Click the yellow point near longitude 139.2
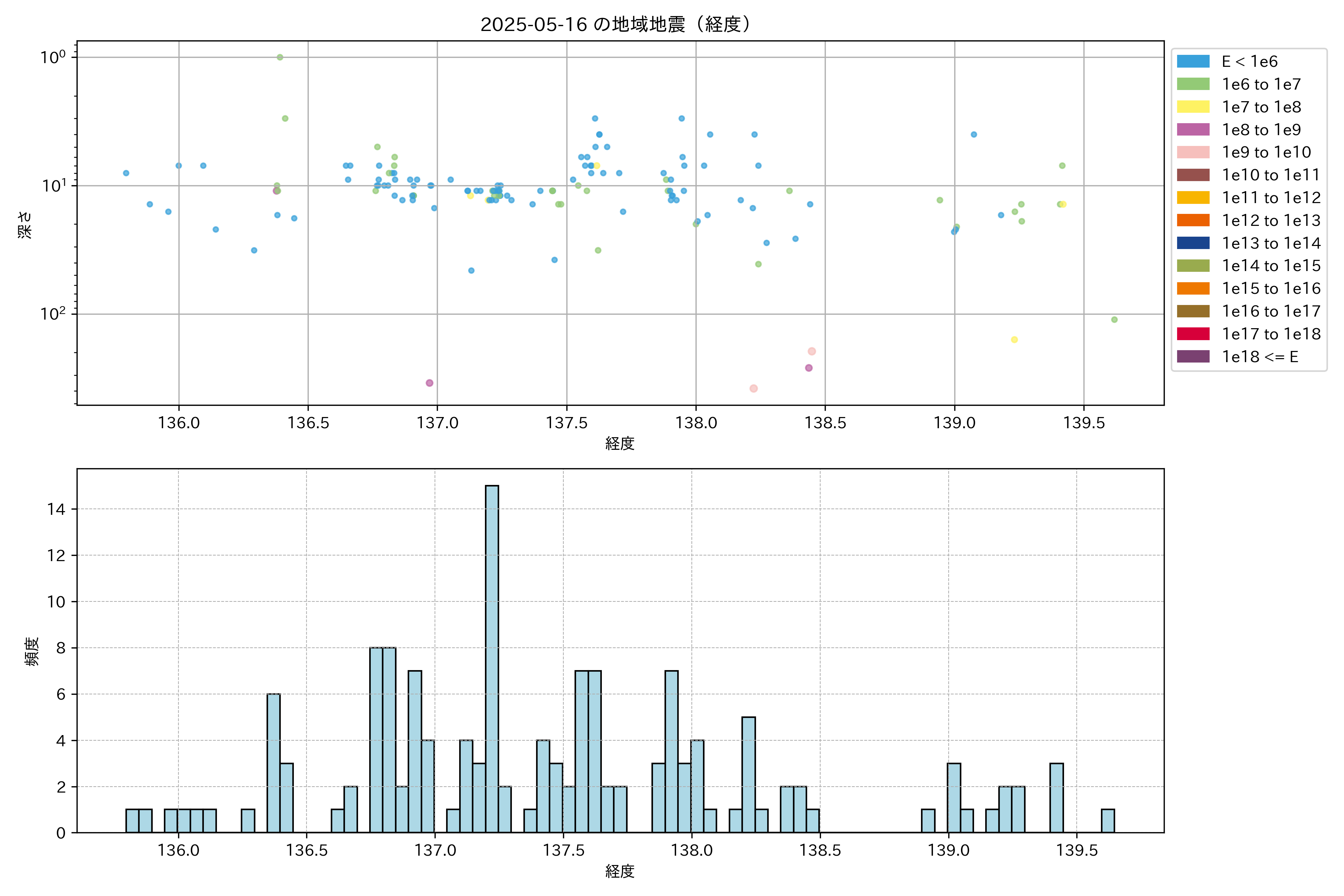Image resolution: width=1344 pixels, height=896 pixels. click(1014, 339)
